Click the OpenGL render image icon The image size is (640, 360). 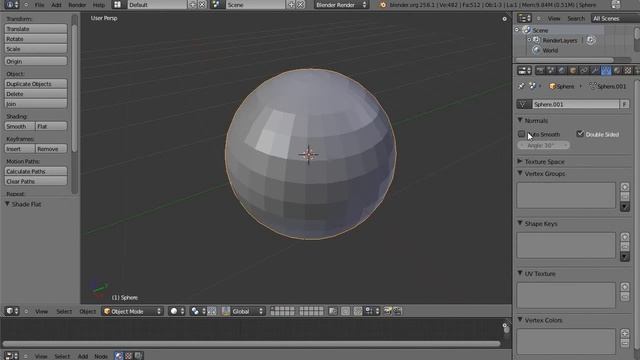(x=387, y=311)
